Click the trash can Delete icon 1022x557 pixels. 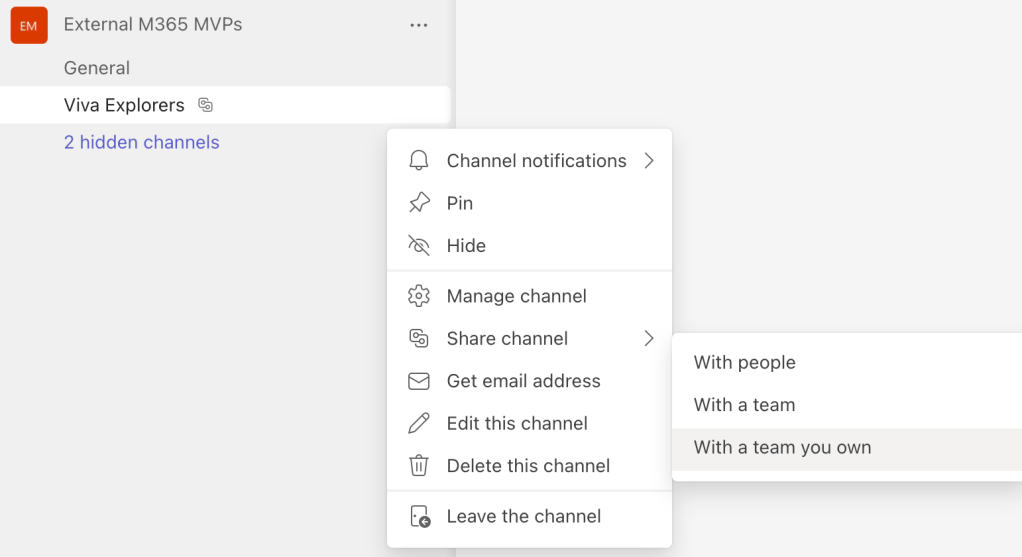[419, 466]
